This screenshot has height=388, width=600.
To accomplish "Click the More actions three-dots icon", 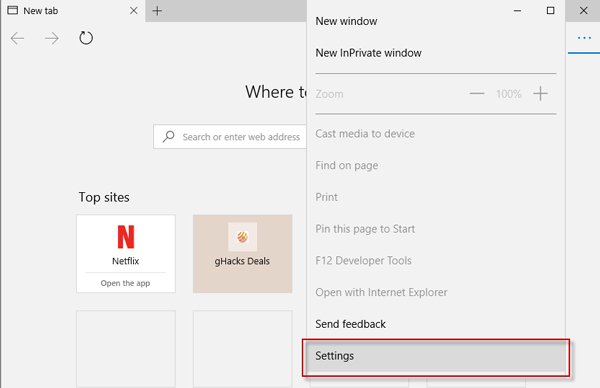I will (584, 38).
